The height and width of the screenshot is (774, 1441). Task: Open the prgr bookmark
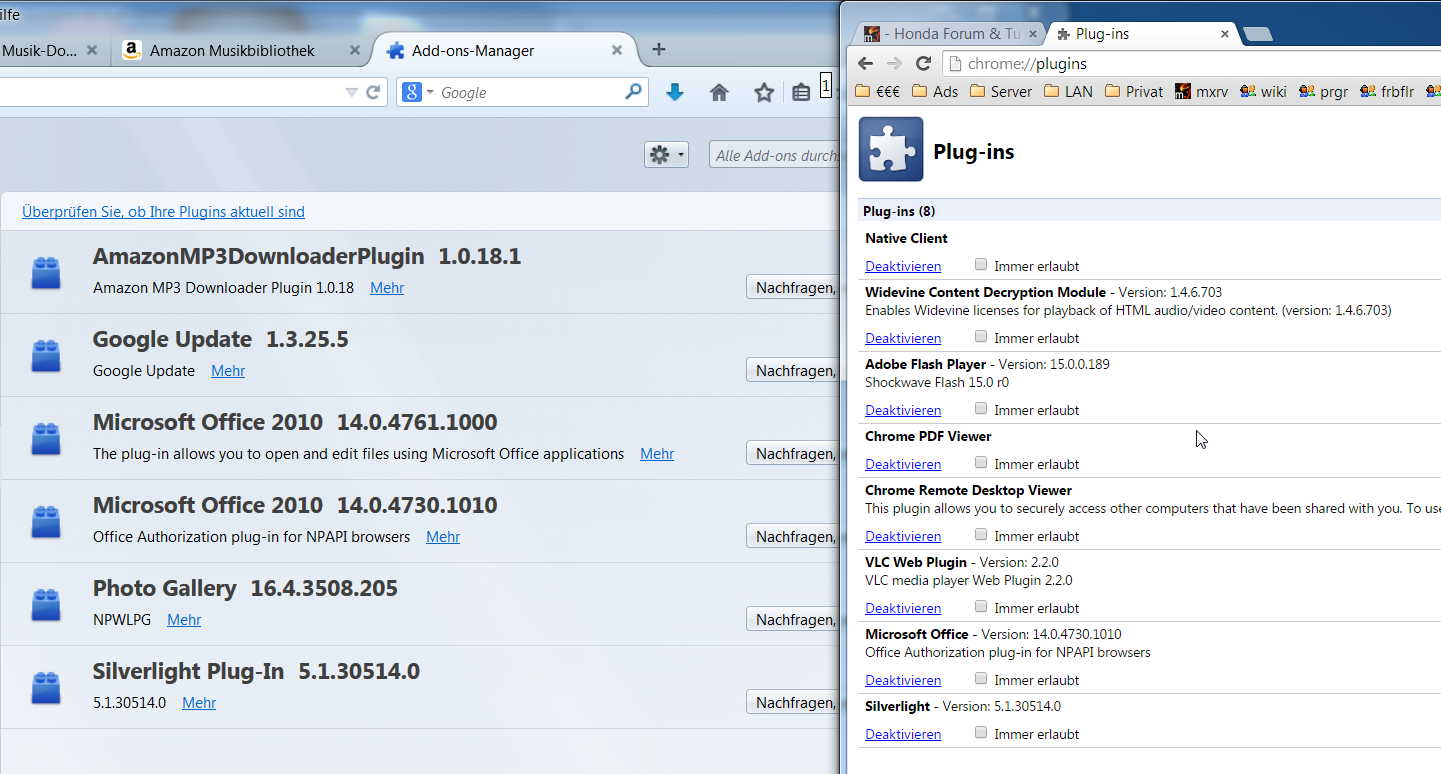click(x=1323, y=91)
